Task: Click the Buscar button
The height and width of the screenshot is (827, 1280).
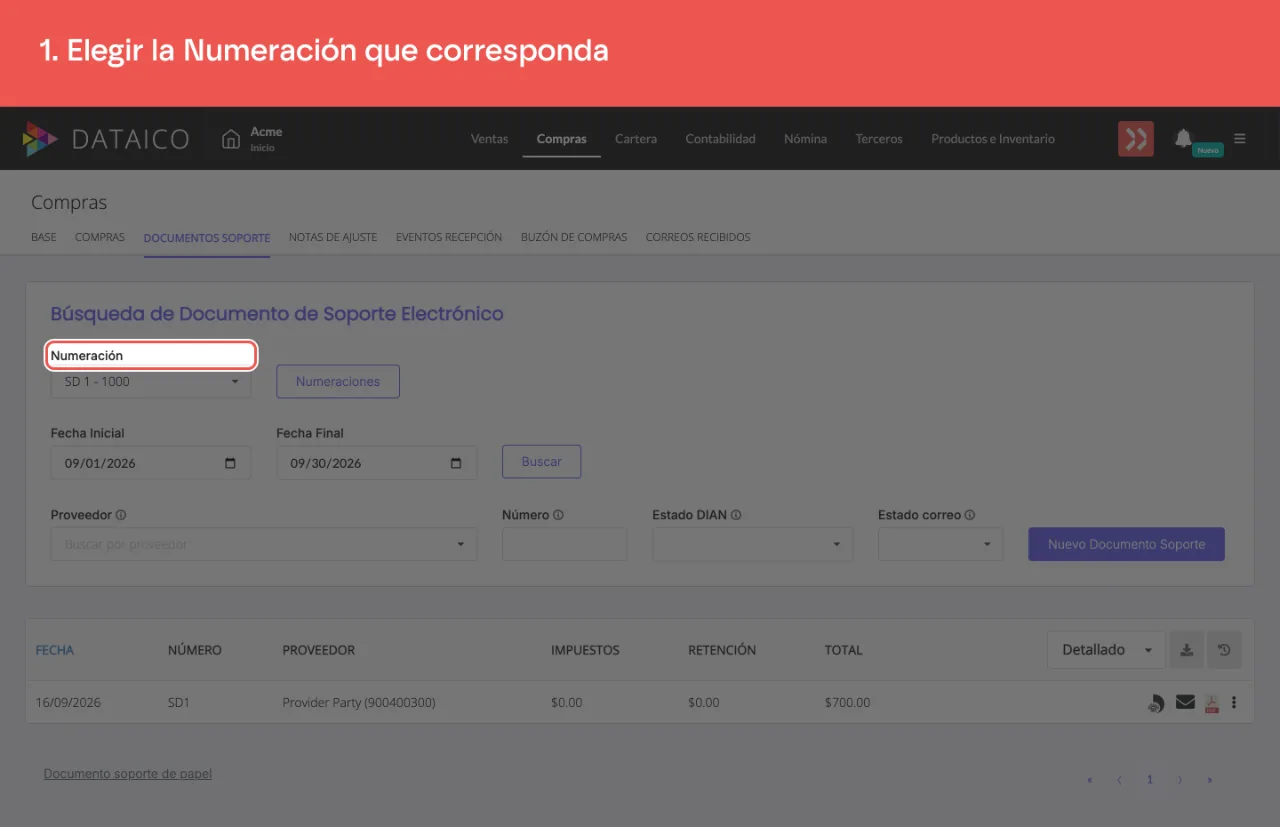Action: click(x=542, y=462)
